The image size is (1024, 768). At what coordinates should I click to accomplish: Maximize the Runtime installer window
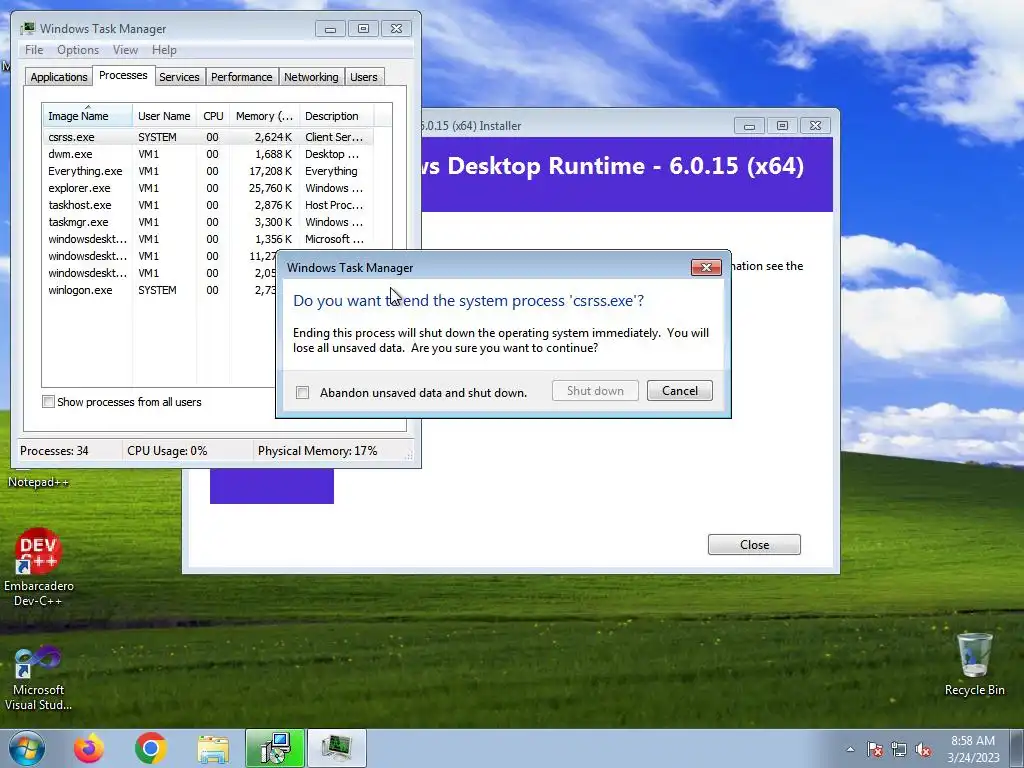click(x=782, y=125)
